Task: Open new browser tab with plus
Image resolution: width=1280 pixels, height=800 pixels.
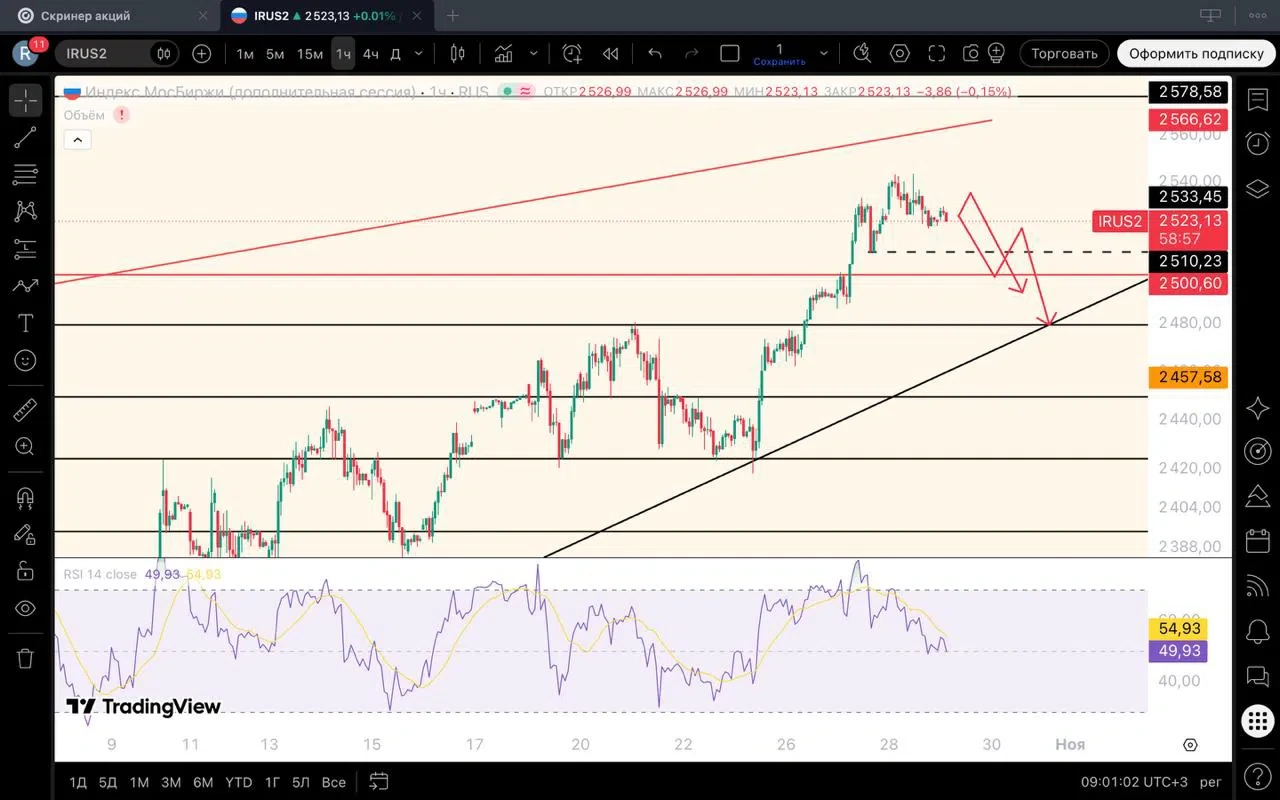Action: coord(453,16)
